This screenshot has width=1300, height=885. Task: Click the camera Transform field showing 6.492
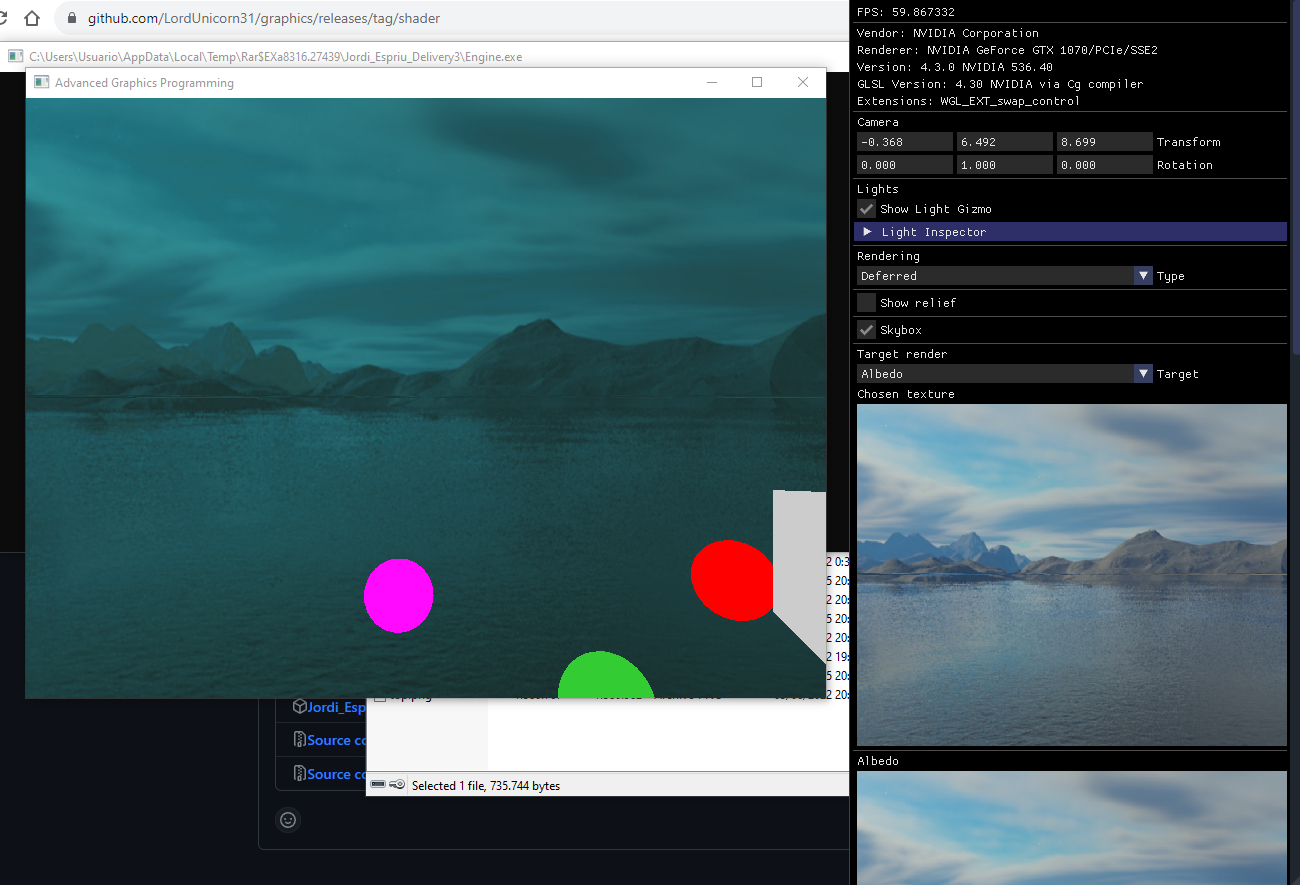[1005, 142]
